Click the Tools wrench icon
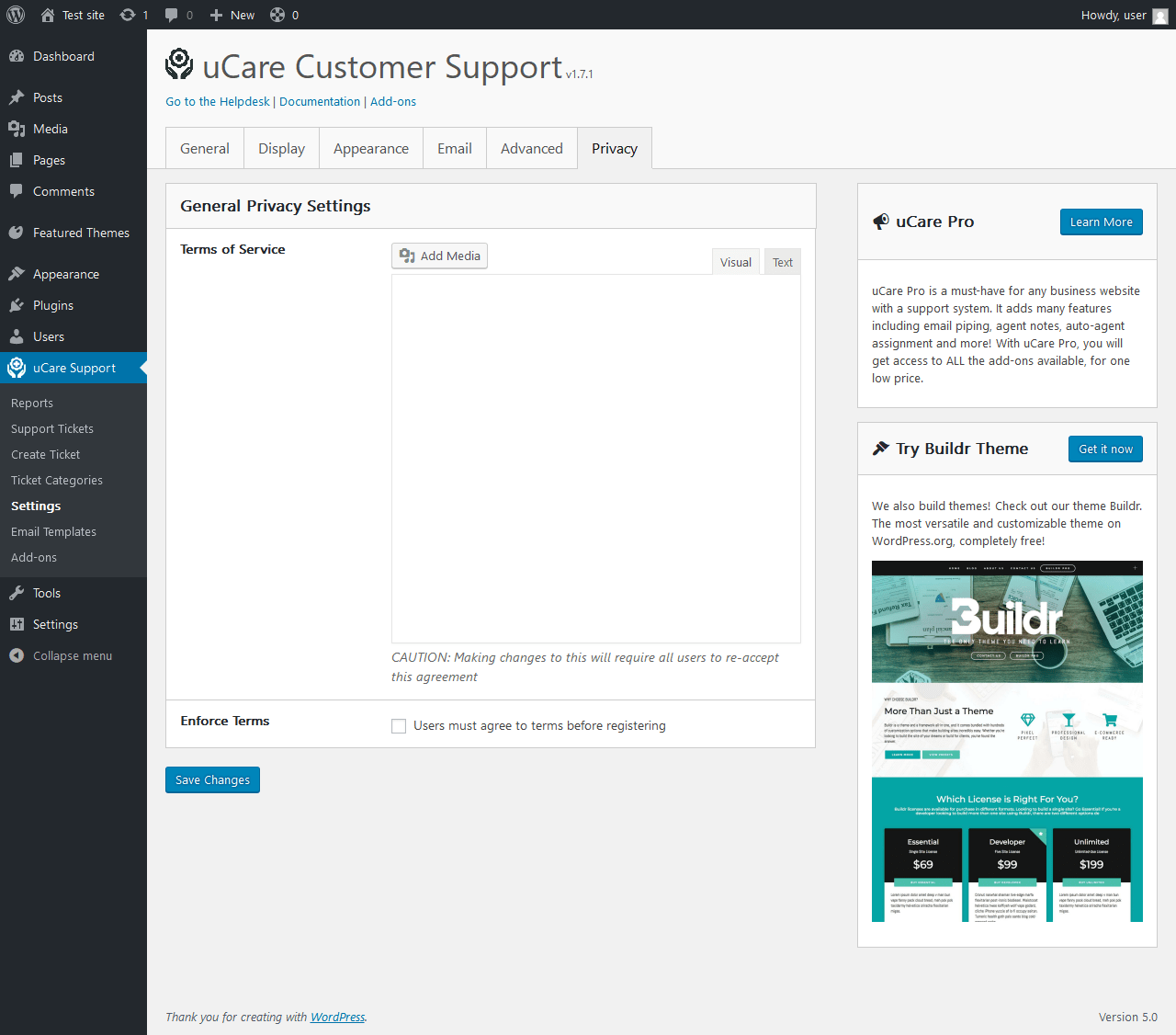 tap(17, 593)
